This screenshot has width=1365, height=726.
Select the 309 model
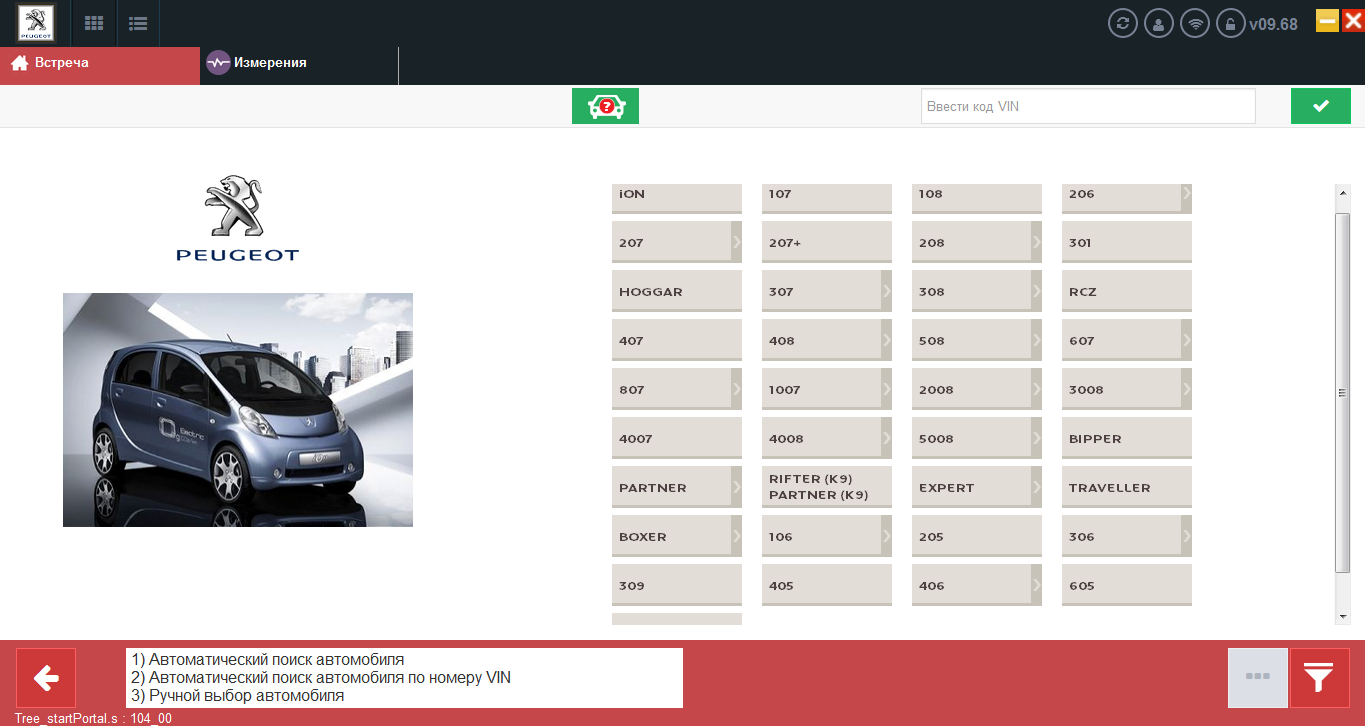677,585
